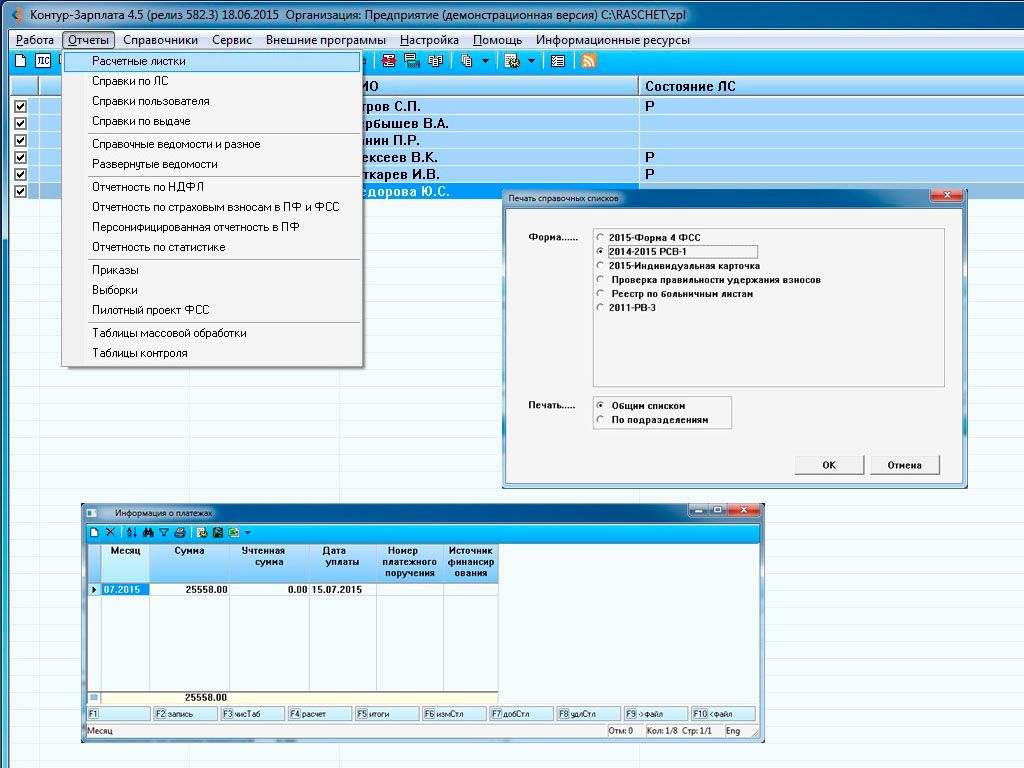The height and width of the screenshot is (768, 1024).
Task: Click the printer icon in payments toolbar
Action: [180, 532]
